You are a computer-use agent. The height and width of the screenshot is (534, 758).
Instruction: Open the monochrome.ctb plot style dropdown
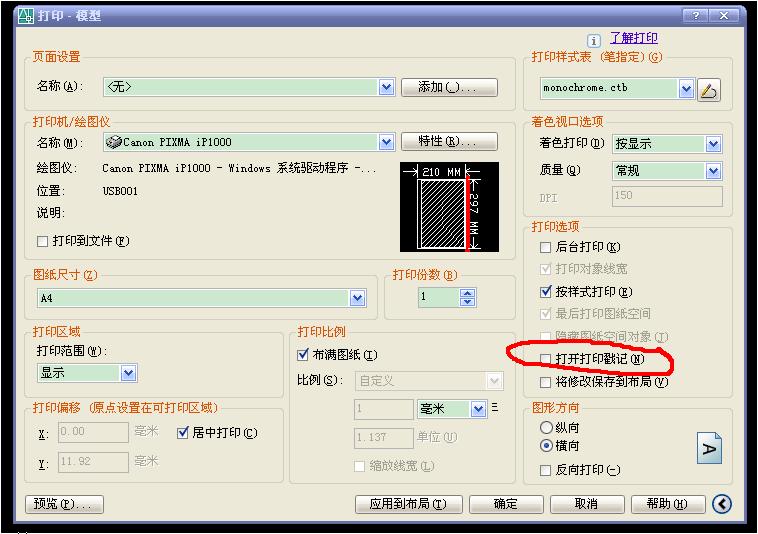(686, 89)
